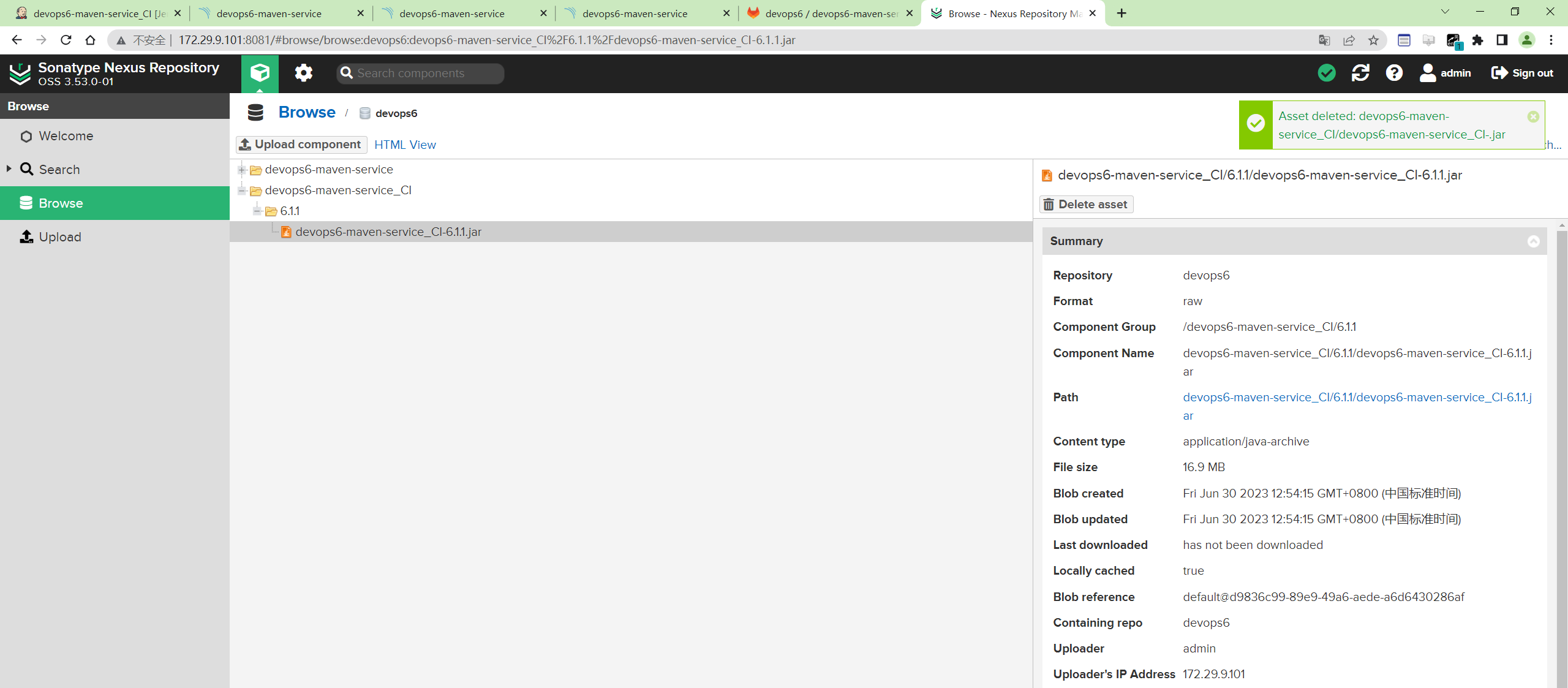
Task: Open the Chrome three-dot menu
Action: point(1551,40)
